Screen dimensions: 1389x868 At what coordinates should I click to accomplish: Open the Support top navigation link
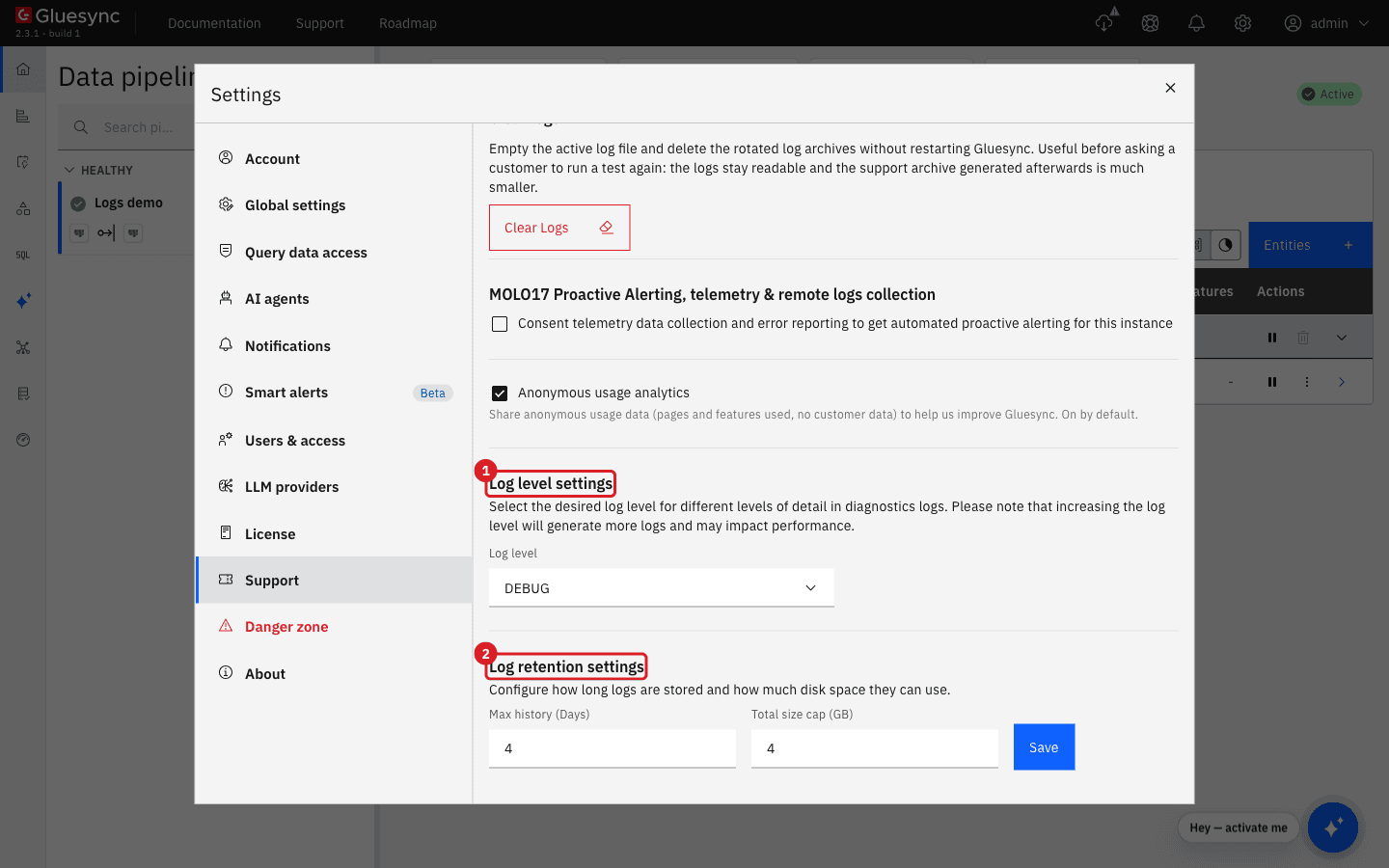[320, 23]
